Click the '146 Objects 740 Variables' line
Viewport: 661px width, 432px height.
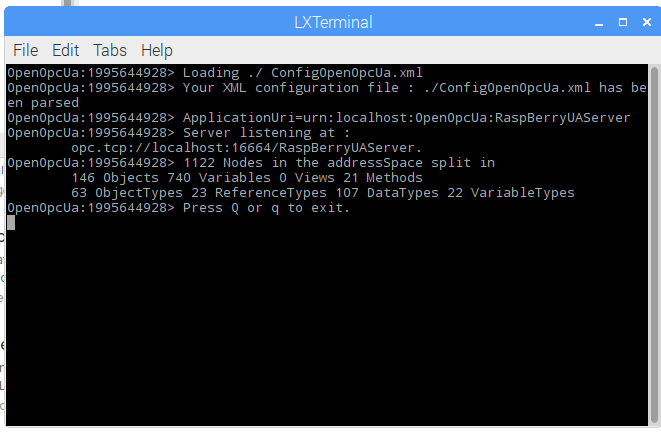pos(247,178)
